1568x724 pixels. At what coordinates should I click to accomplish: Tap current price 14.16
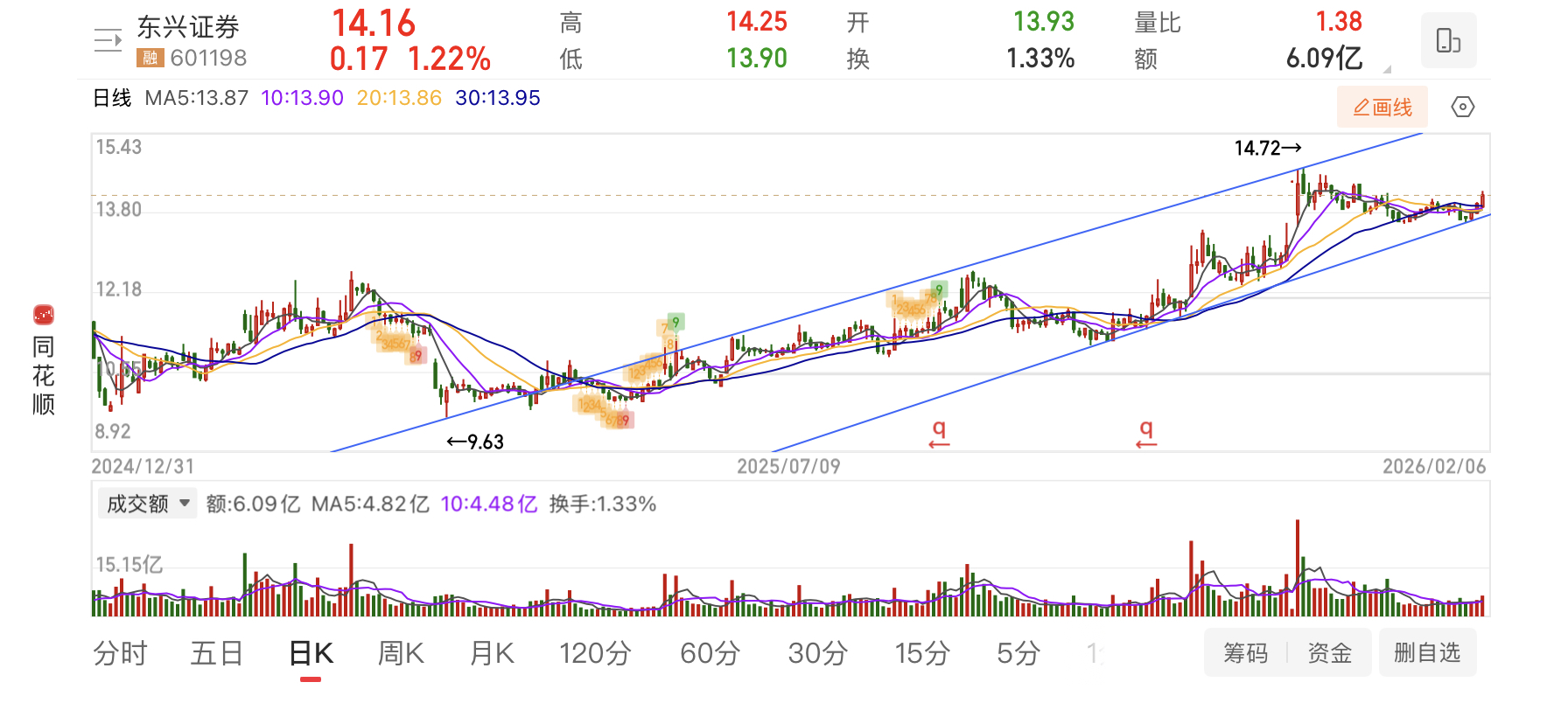[374, 24]
